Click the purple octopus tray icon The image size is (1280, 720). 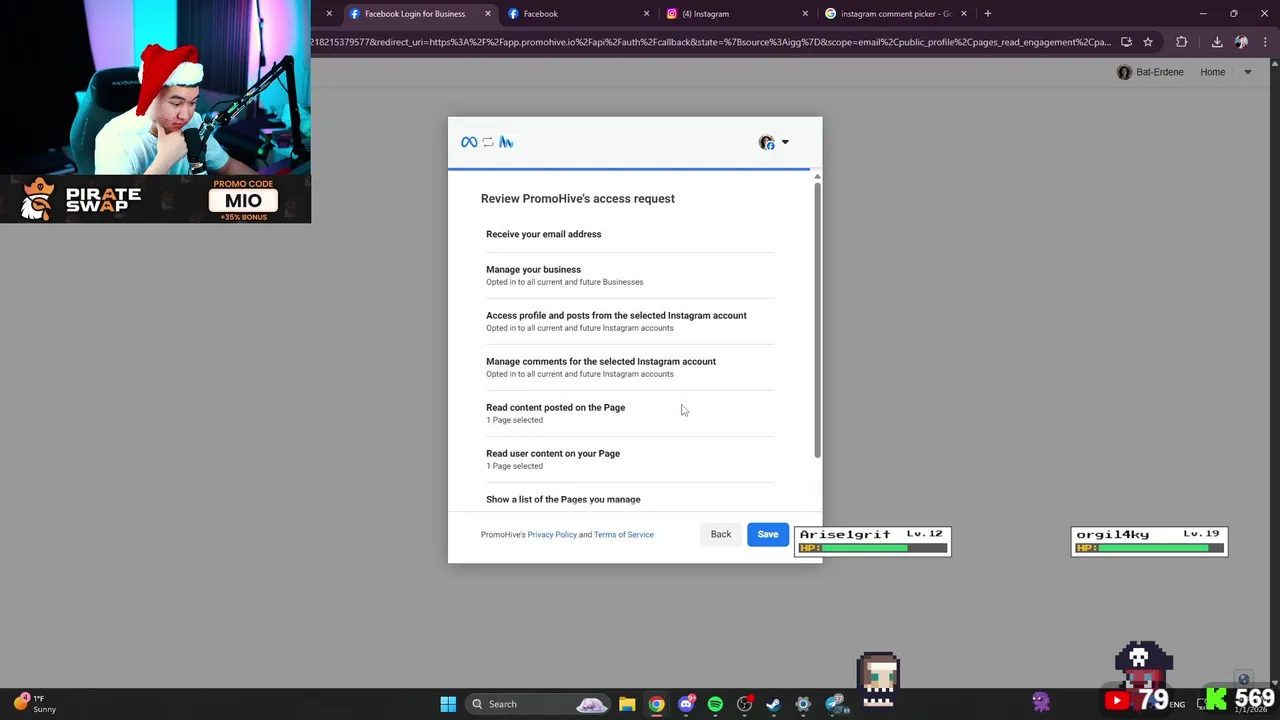click(x=1041, y=702)
